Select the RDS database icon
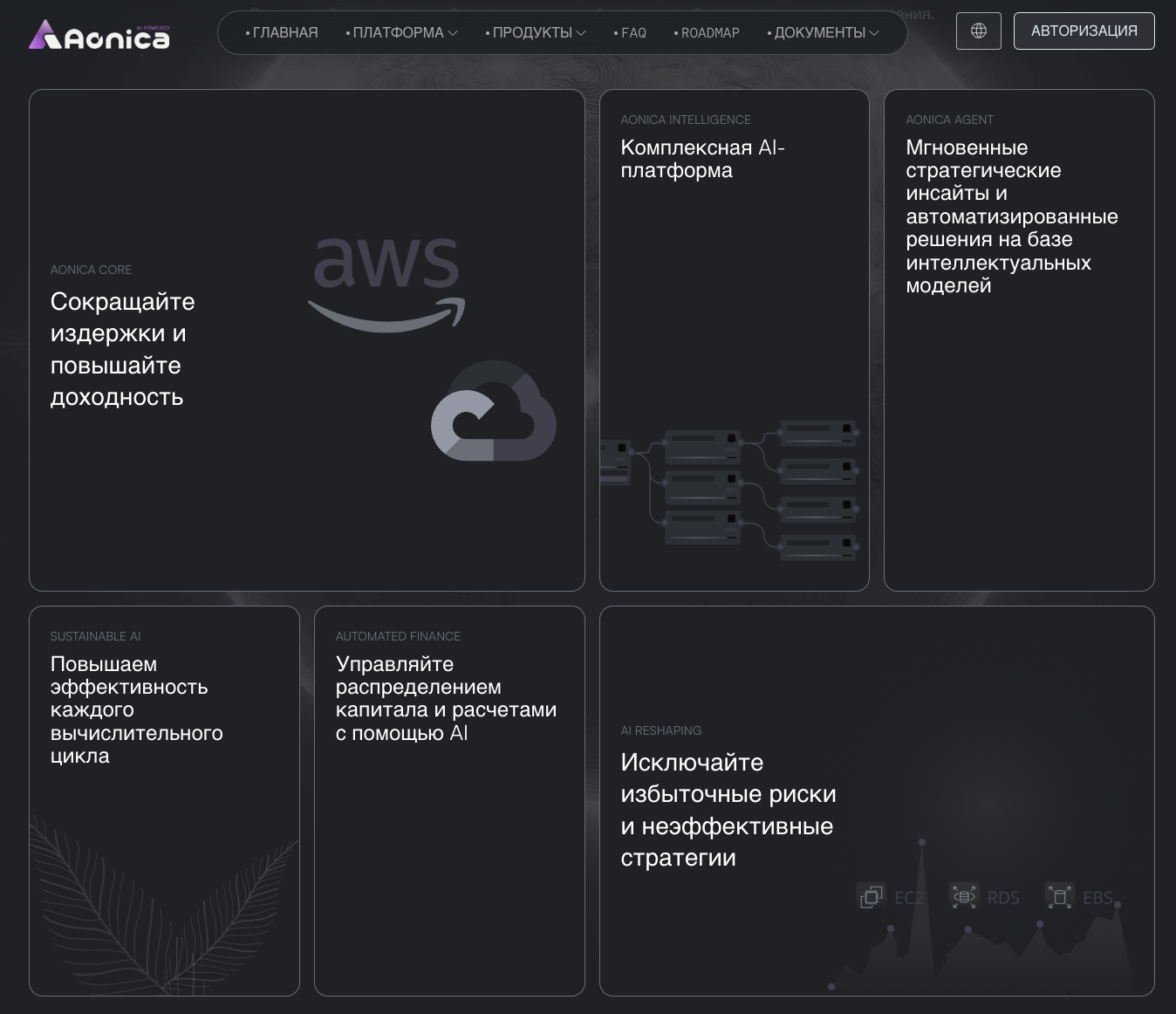This screenshot has height=1014, width=1176. [964, 896]
